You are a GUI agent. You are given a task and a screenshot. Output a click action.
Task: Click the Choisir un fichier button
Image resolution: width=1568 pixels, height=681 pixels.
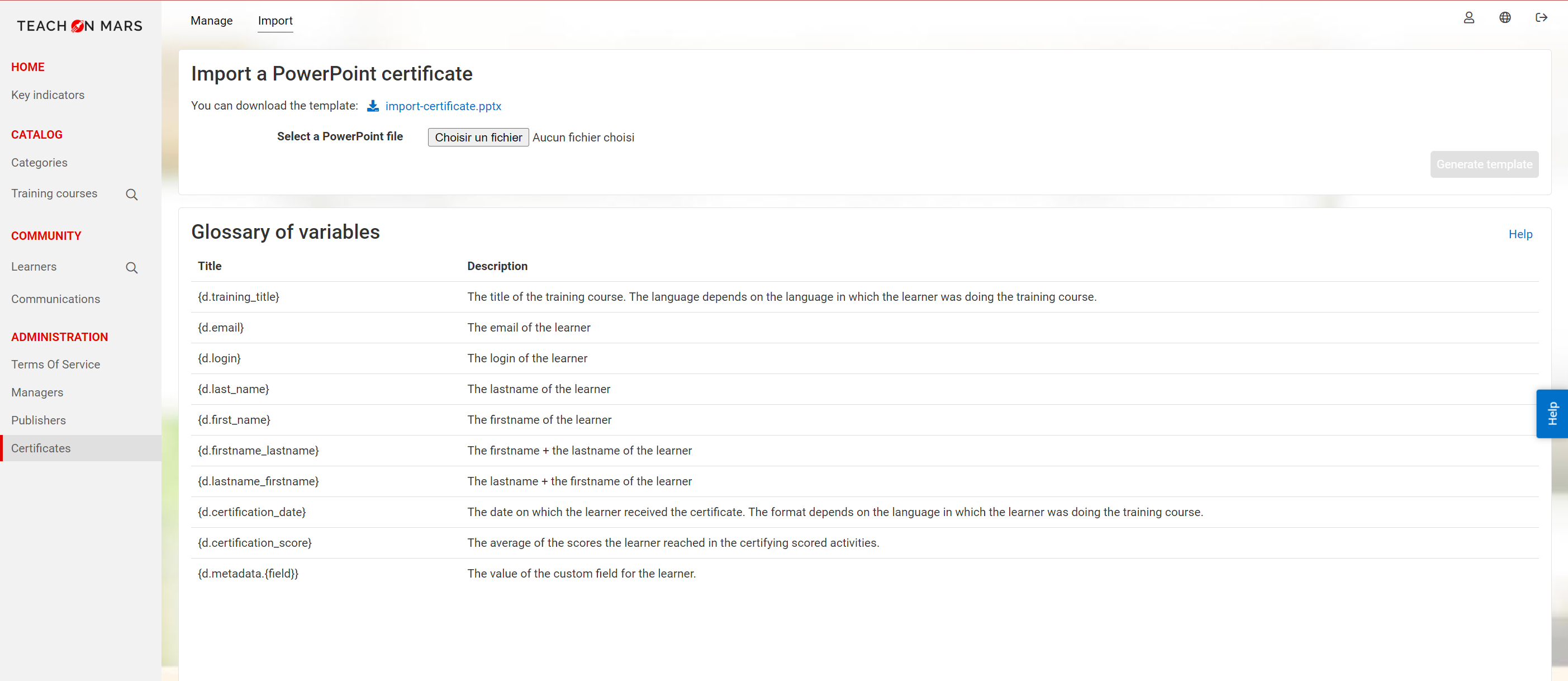[478, 137]
